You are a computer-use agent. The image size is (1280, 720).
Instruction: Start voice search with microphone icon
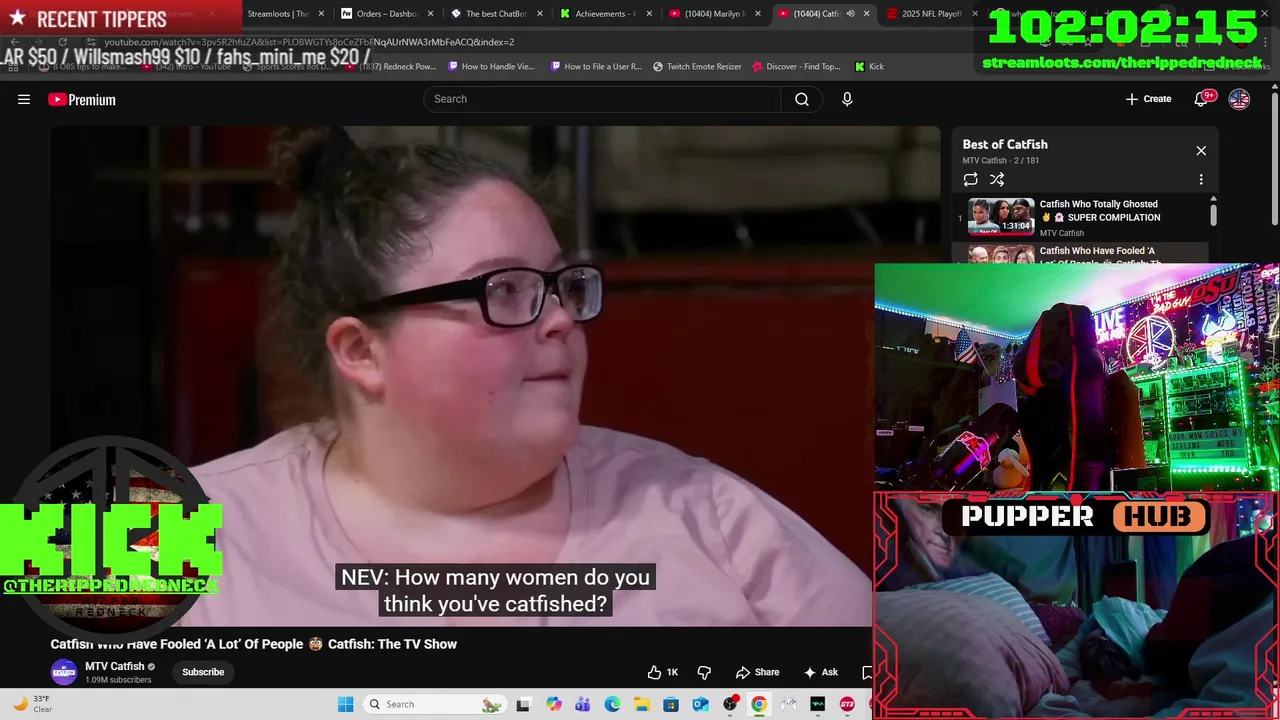[x=847, y=99]
